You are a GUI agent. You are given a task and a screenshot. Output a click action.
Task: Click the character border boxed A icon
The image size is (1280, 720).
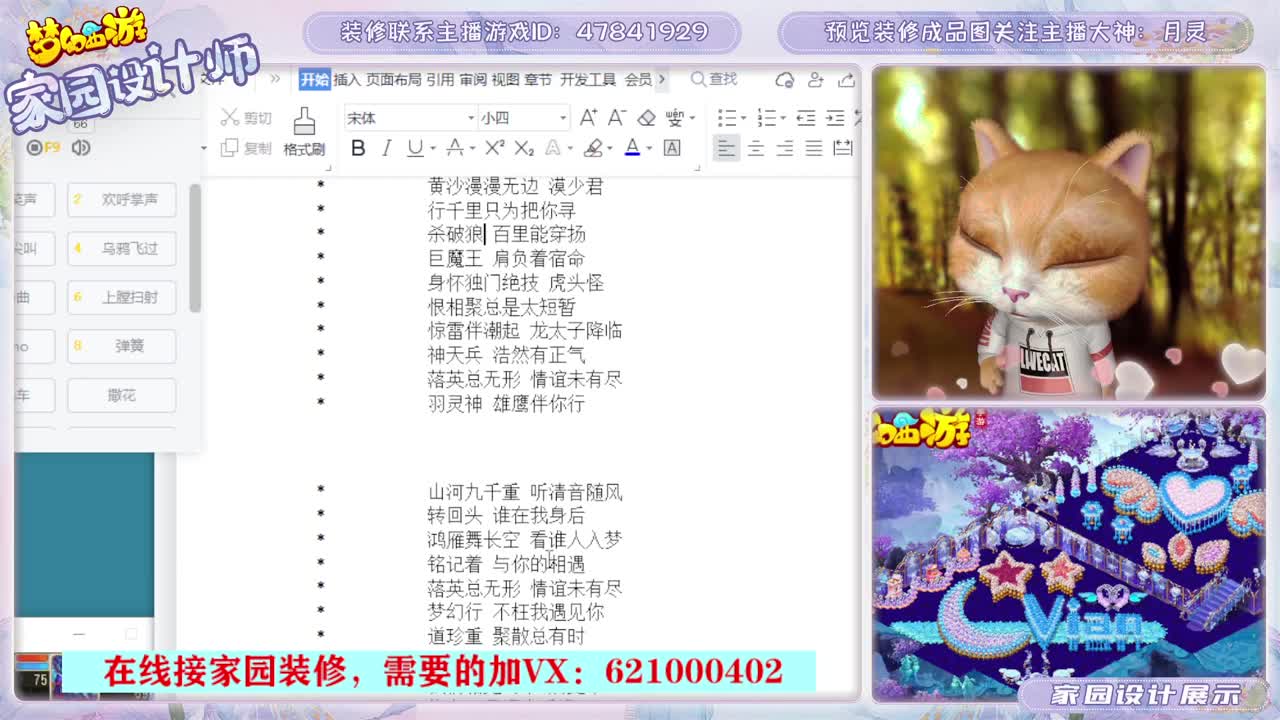(x=672, y=148)
